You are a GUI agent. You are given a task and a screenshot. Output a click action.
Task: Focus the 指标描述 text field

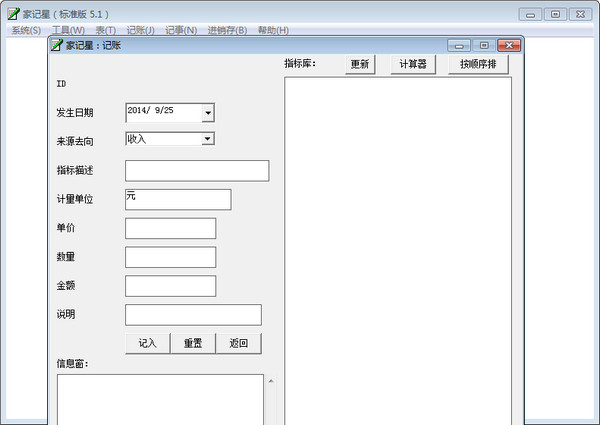click(x=197, y=170)
